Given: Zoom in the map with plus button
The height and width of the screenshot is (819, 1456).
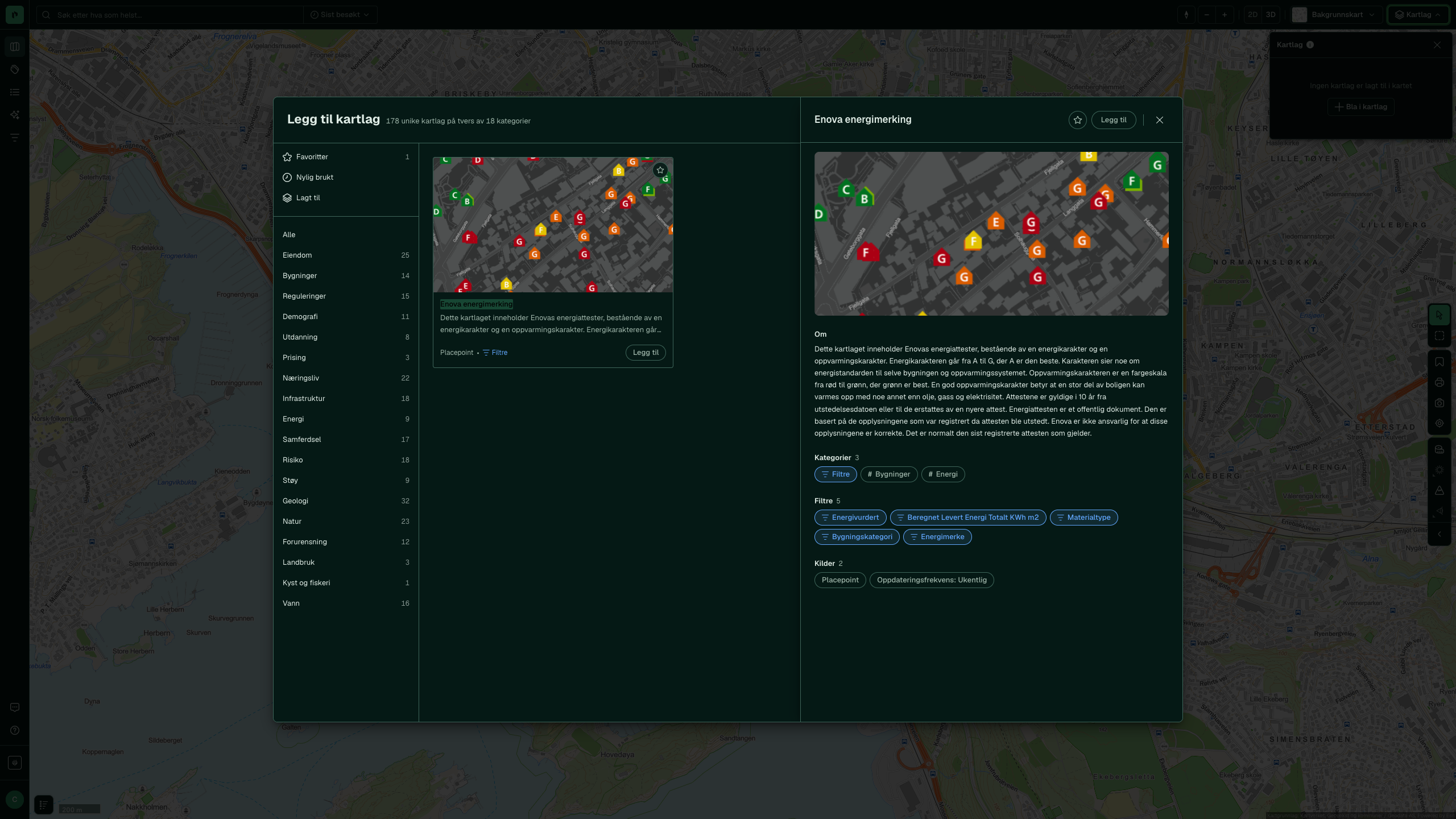Looking at the screenshot, I should (x=1225, y=15).
